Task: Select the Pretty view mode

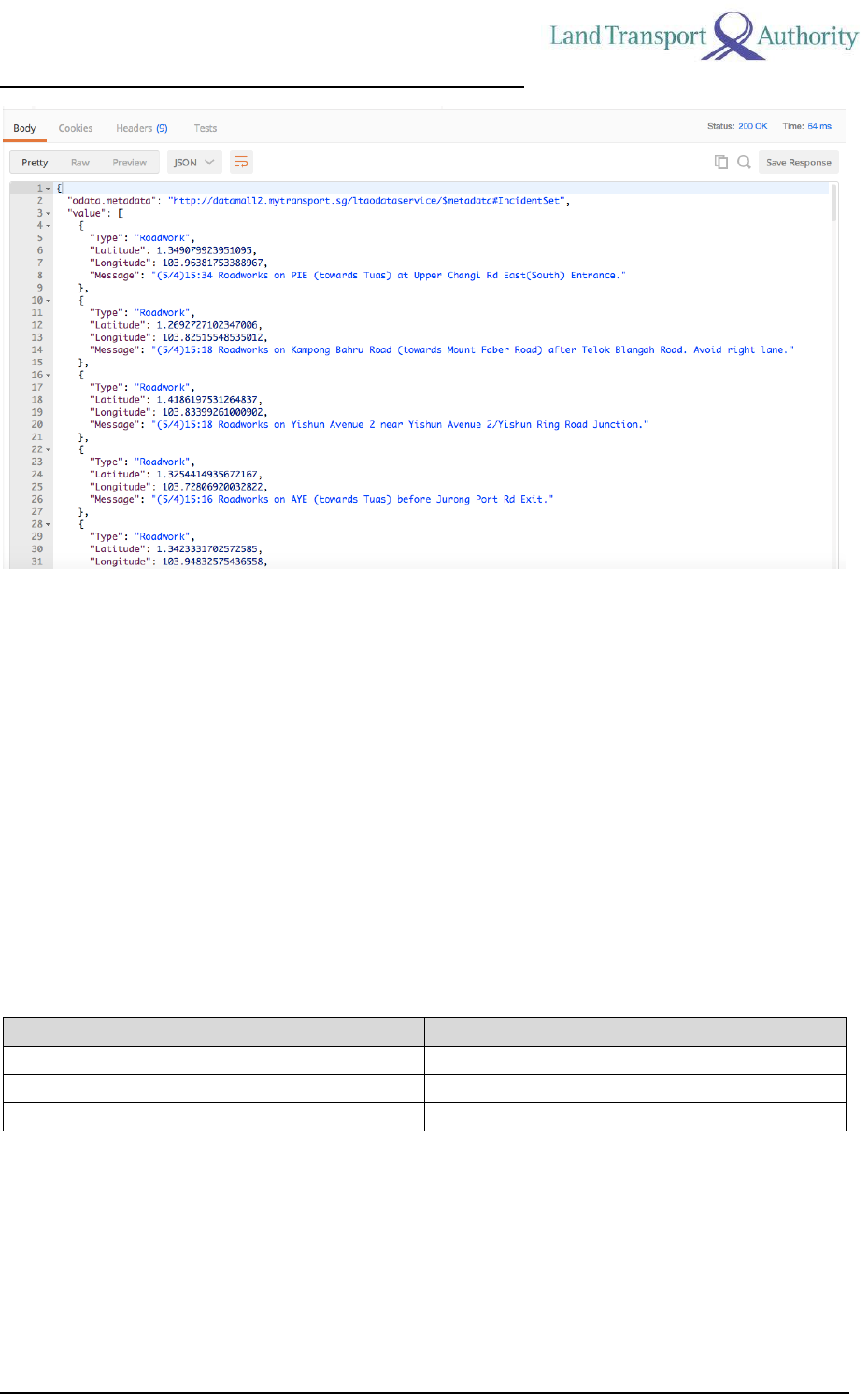Action: (x=35, y=163)
